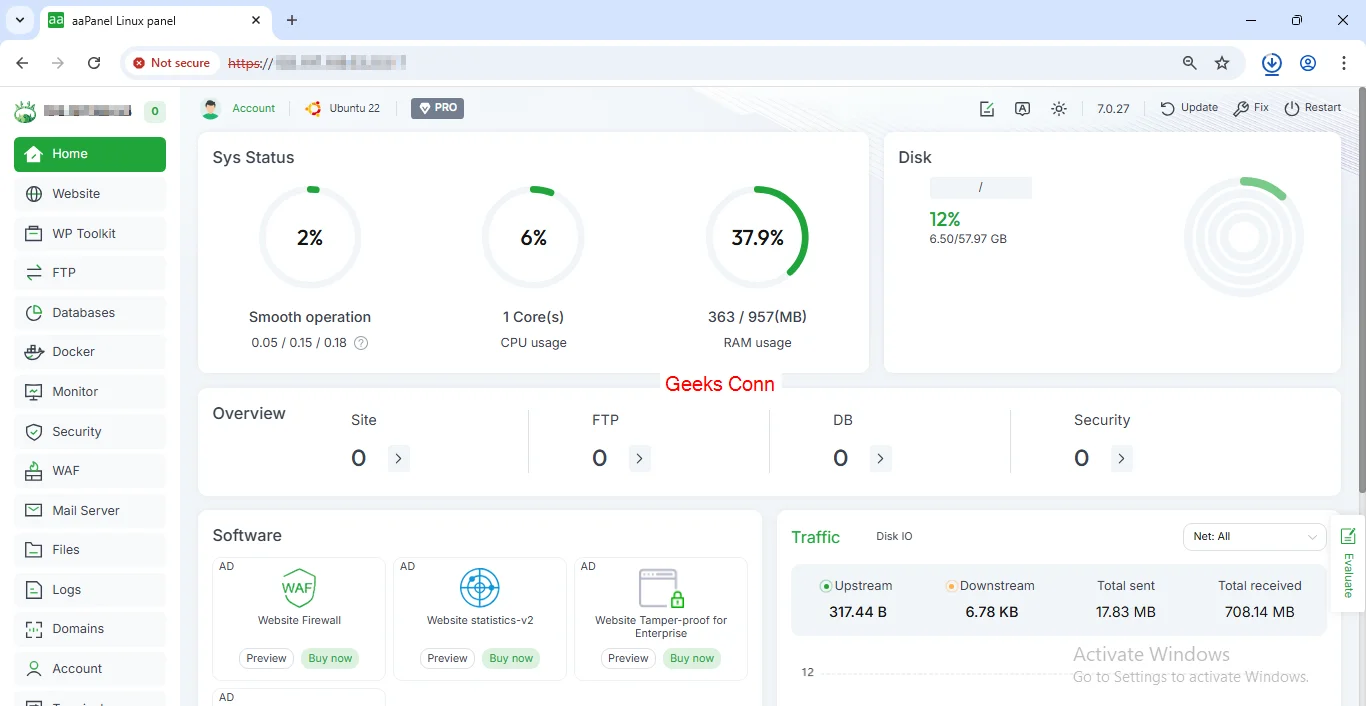Click the feedback edit icon in the top bar
The image size is (1366, 706).
tap(987, 108)
